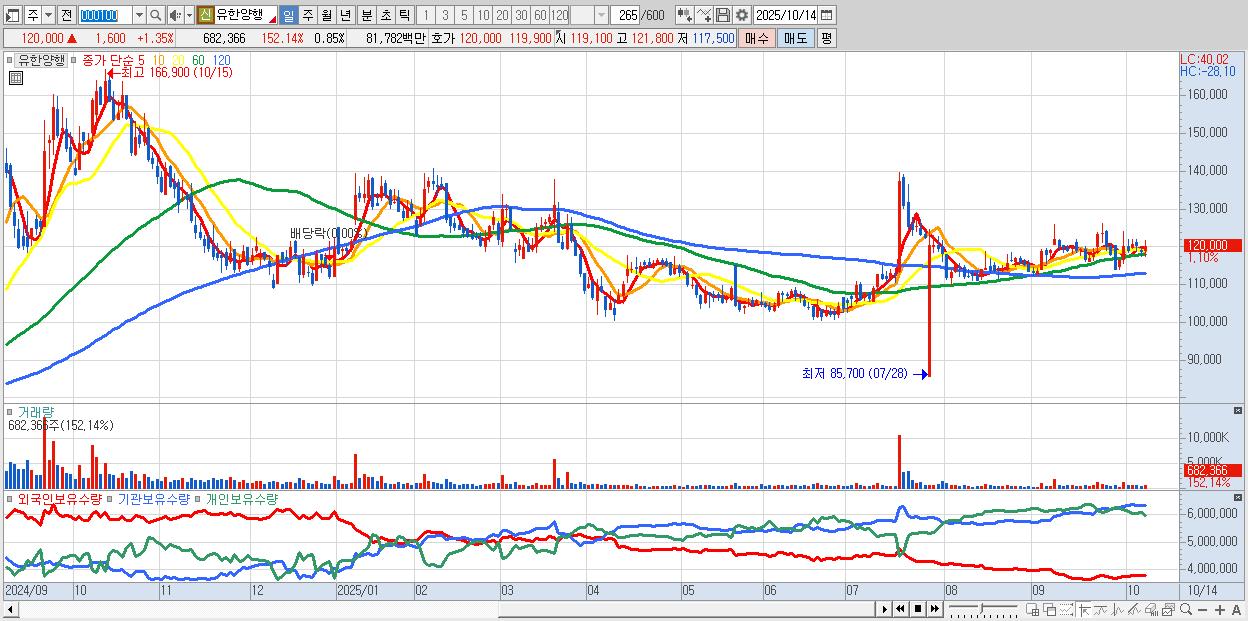Click the zoom magnifier at bottom-right
The width and height of the screenshot is (1248, 621).
(1185, 610)
